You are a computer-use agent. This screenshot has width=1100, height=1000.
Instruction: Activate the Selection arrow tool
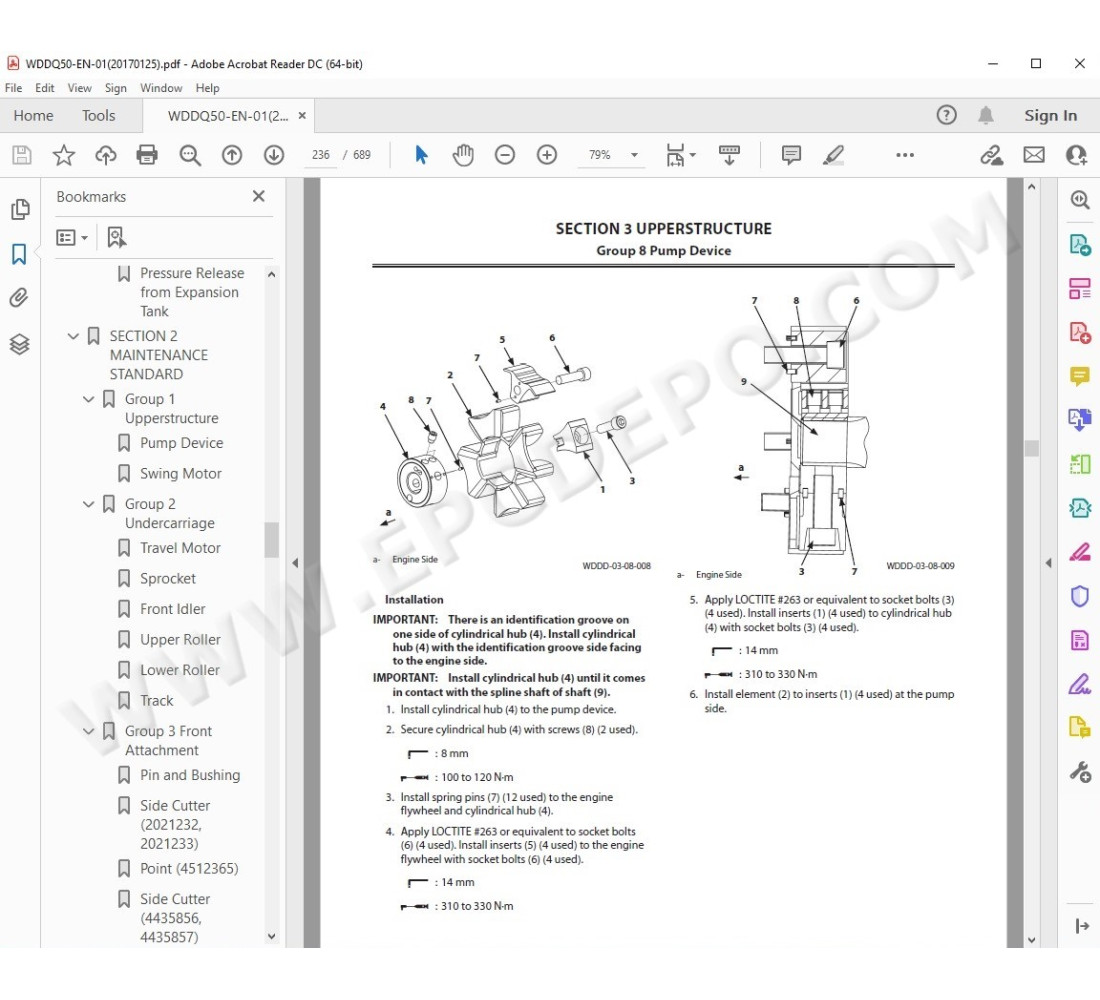[x=421, y=155]
